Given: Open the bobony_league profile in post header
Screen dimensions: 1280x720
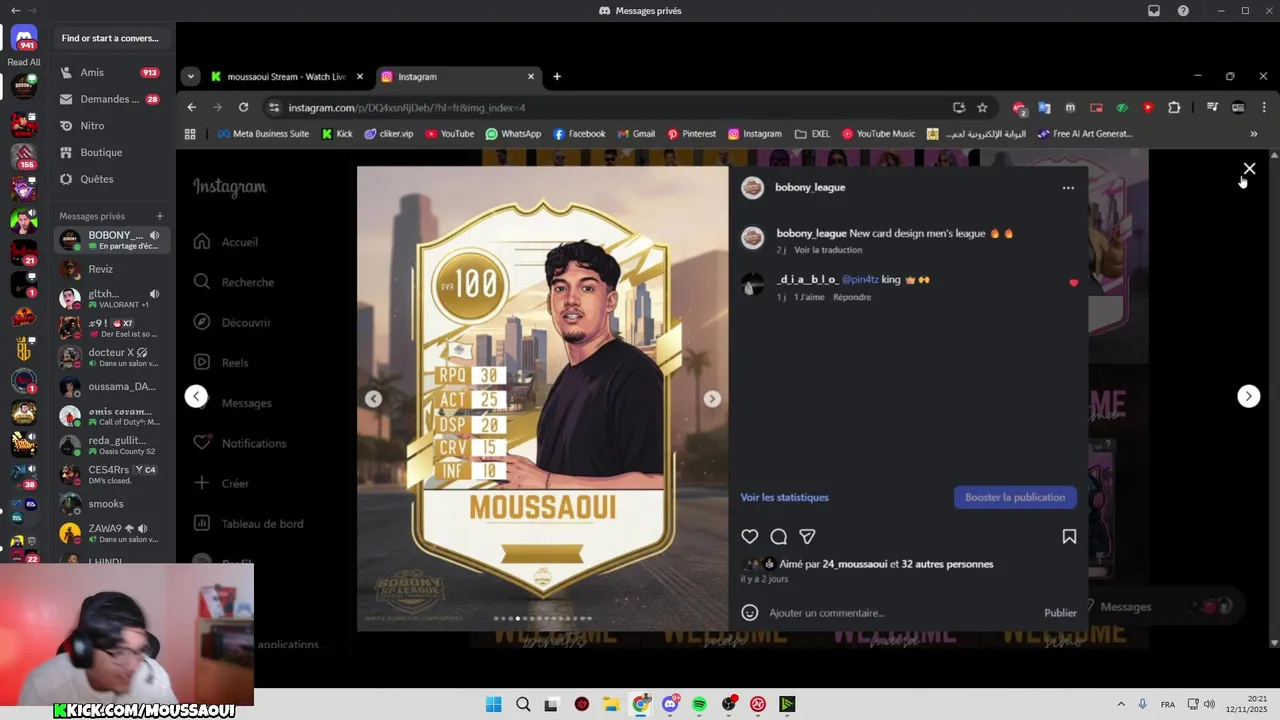Looking at the screenshot, I should [810, 187].
